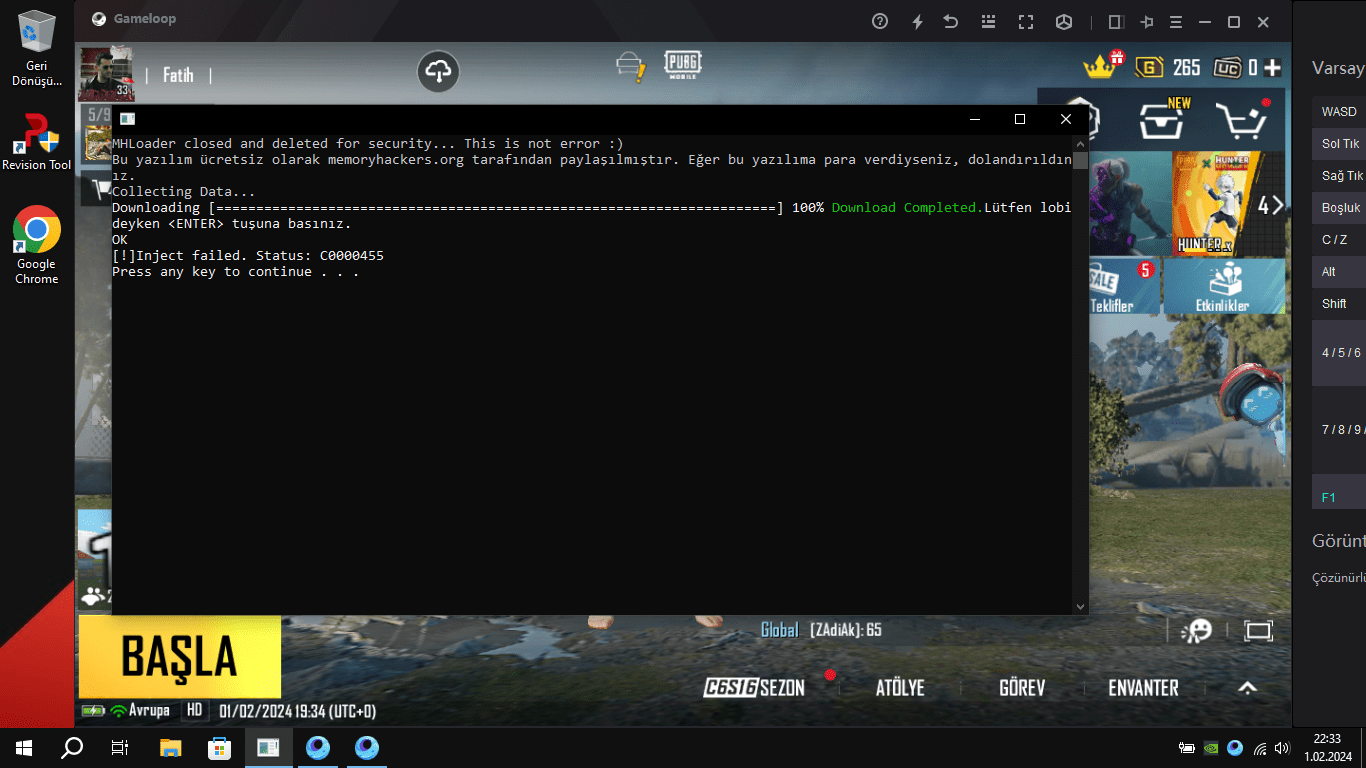Open the Global chat channel

pos(779,630)
